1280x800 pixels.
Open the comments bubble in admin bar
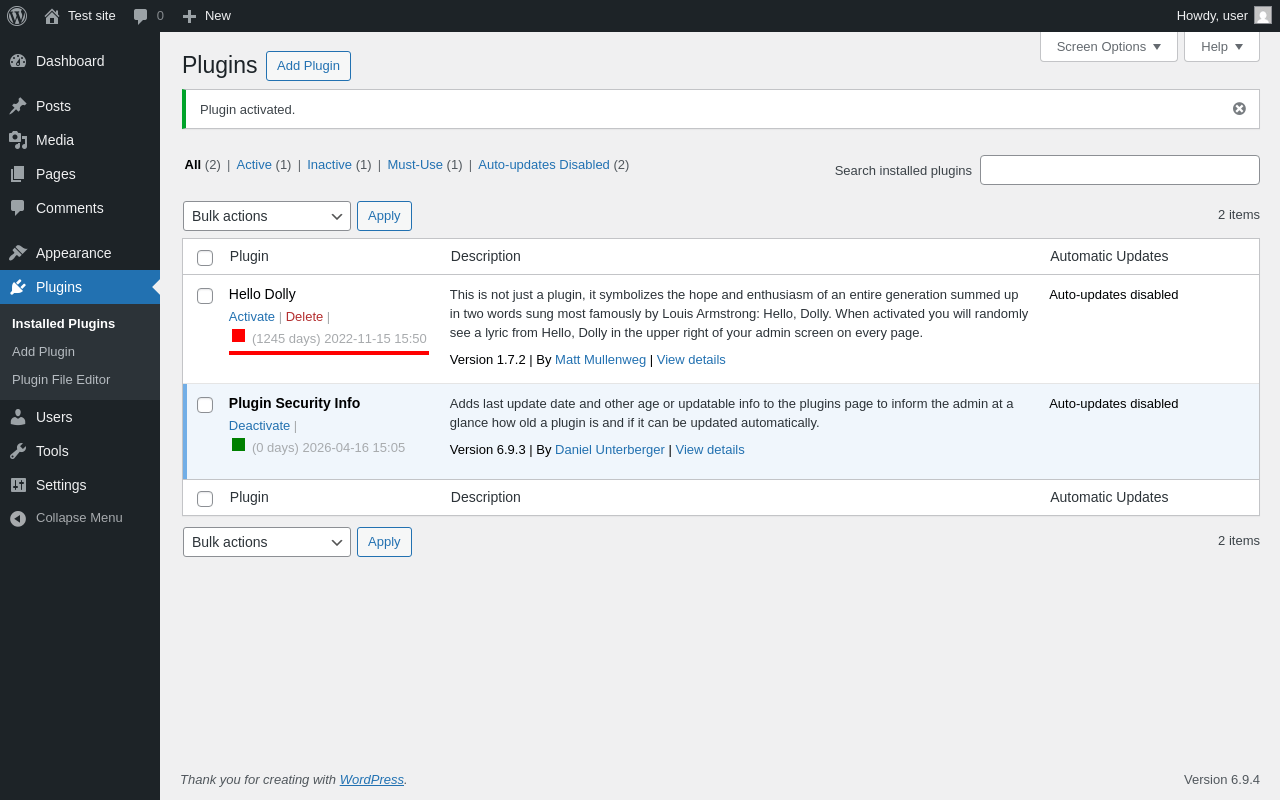click(141, 16)
